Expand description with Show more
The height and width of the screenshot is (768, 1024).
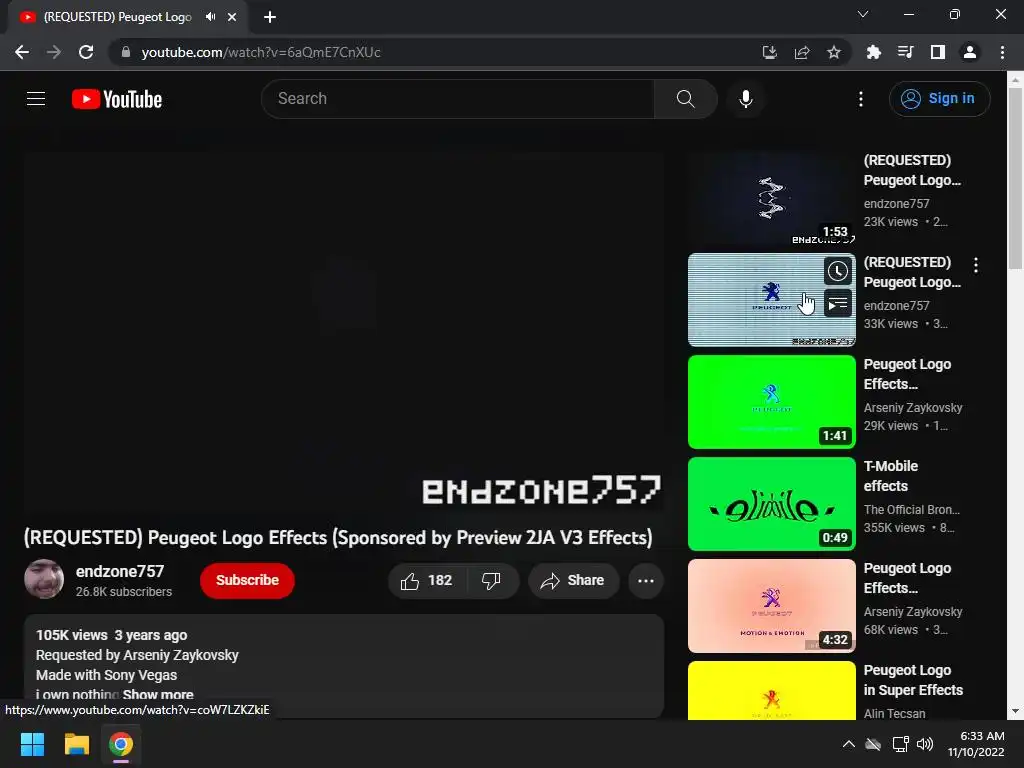point(158,695)
